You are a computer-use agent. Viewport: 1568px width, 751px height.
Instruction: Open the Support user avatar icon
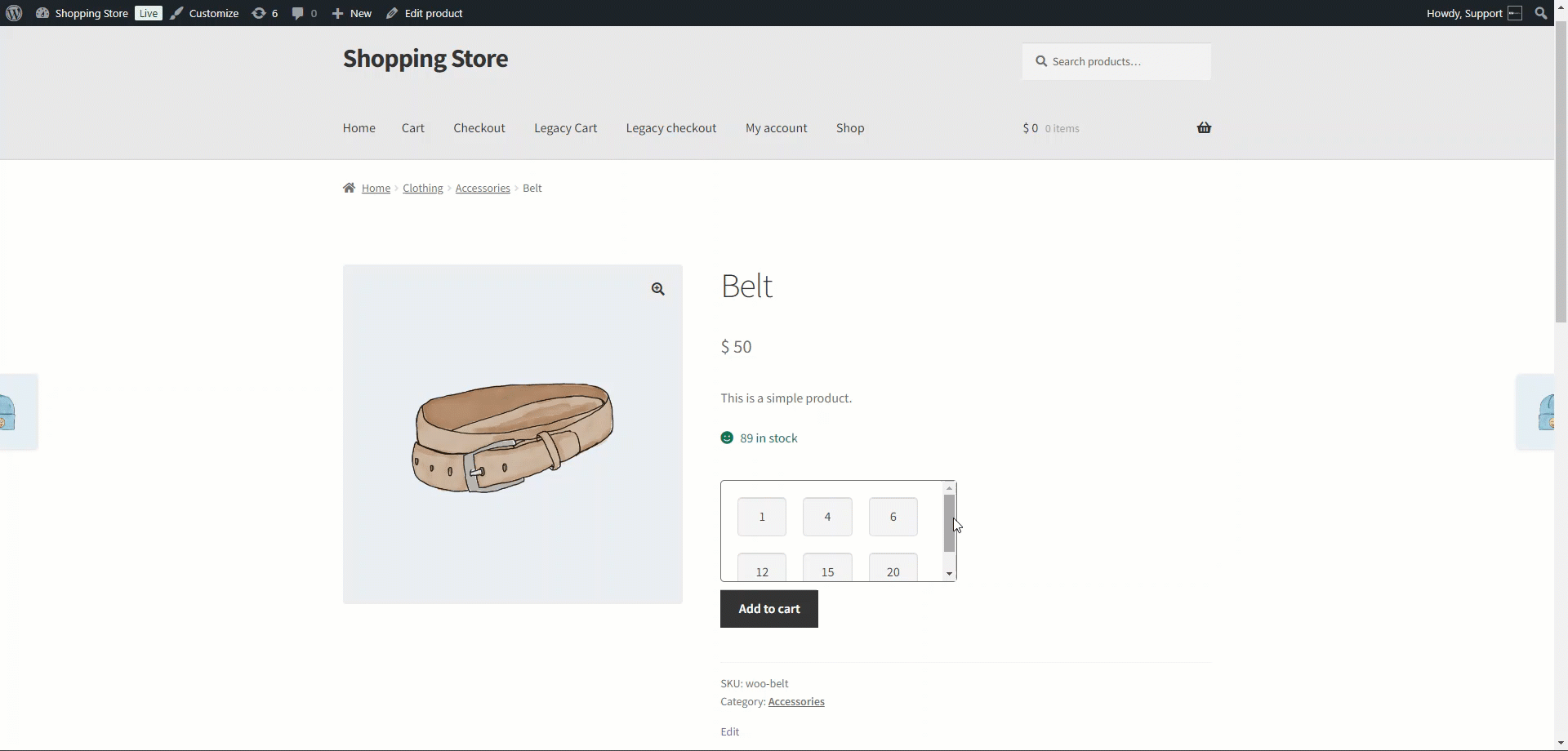click(1515, 13)
